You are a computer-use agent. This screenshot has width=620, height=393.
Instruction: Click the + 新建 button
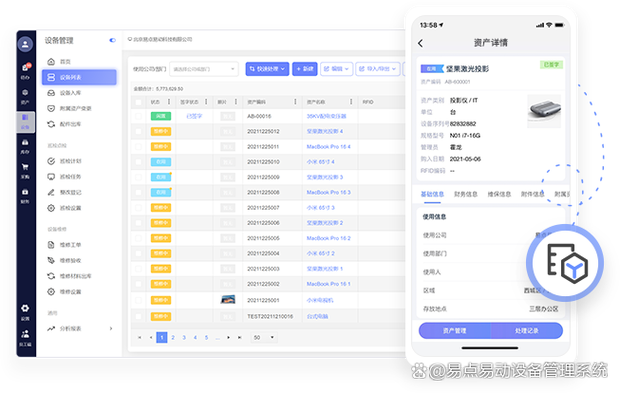tap(305, 69)
